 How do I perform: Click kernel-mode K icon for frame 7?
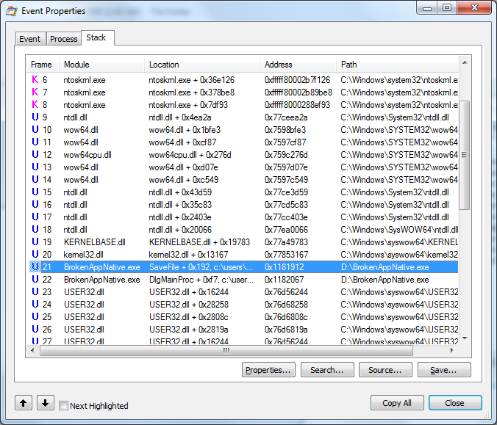(35, 92)
